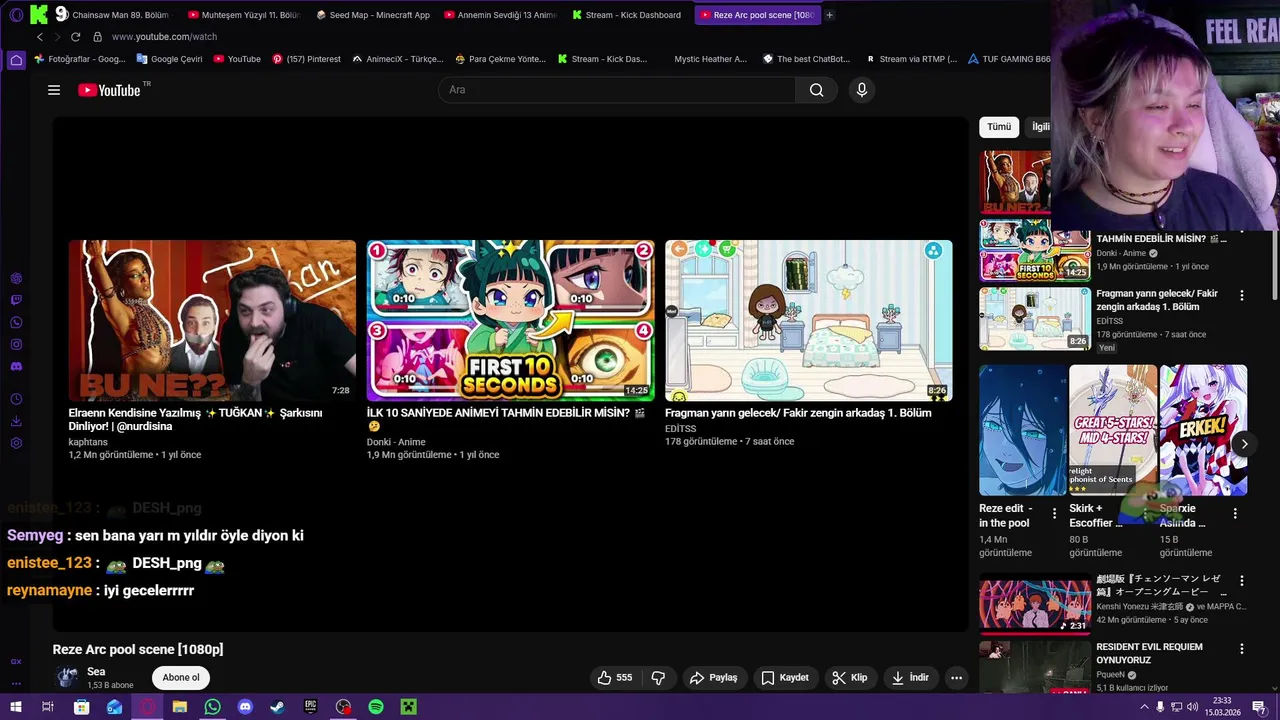
Task: Open Minecraft from the taskbar
Action: 408,707
